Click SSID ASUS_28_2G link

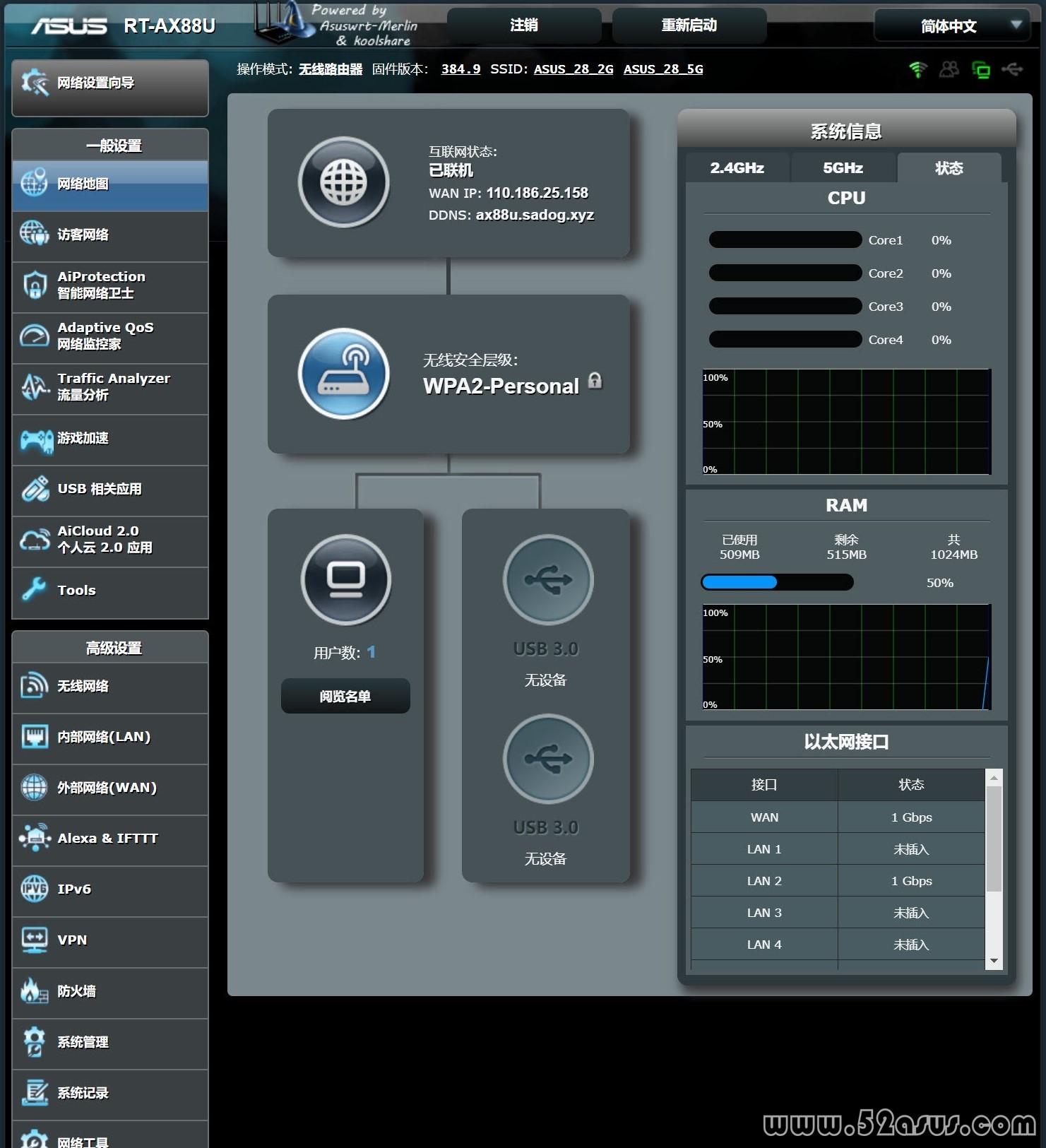[573, 69]
